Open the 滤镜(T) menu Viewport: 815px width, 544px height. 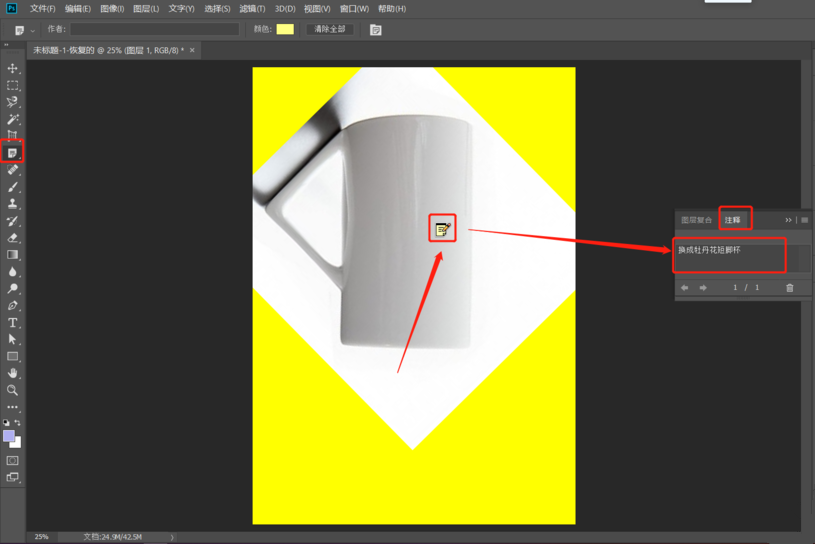click(252, 9)
